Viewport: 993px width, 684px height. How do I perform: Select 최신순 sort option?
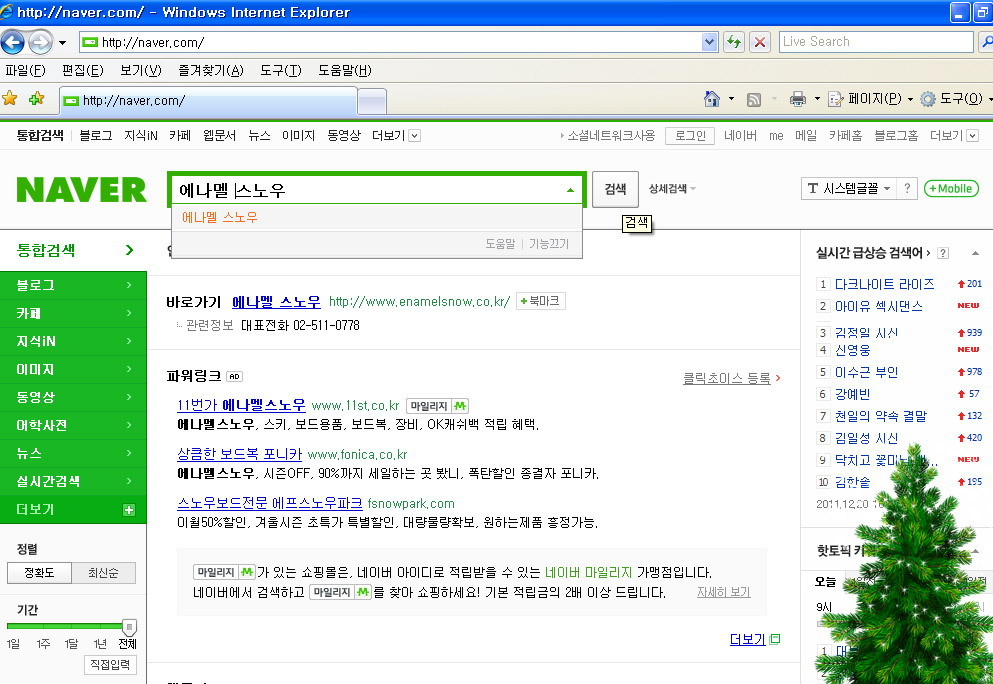[x=103, y=573]
